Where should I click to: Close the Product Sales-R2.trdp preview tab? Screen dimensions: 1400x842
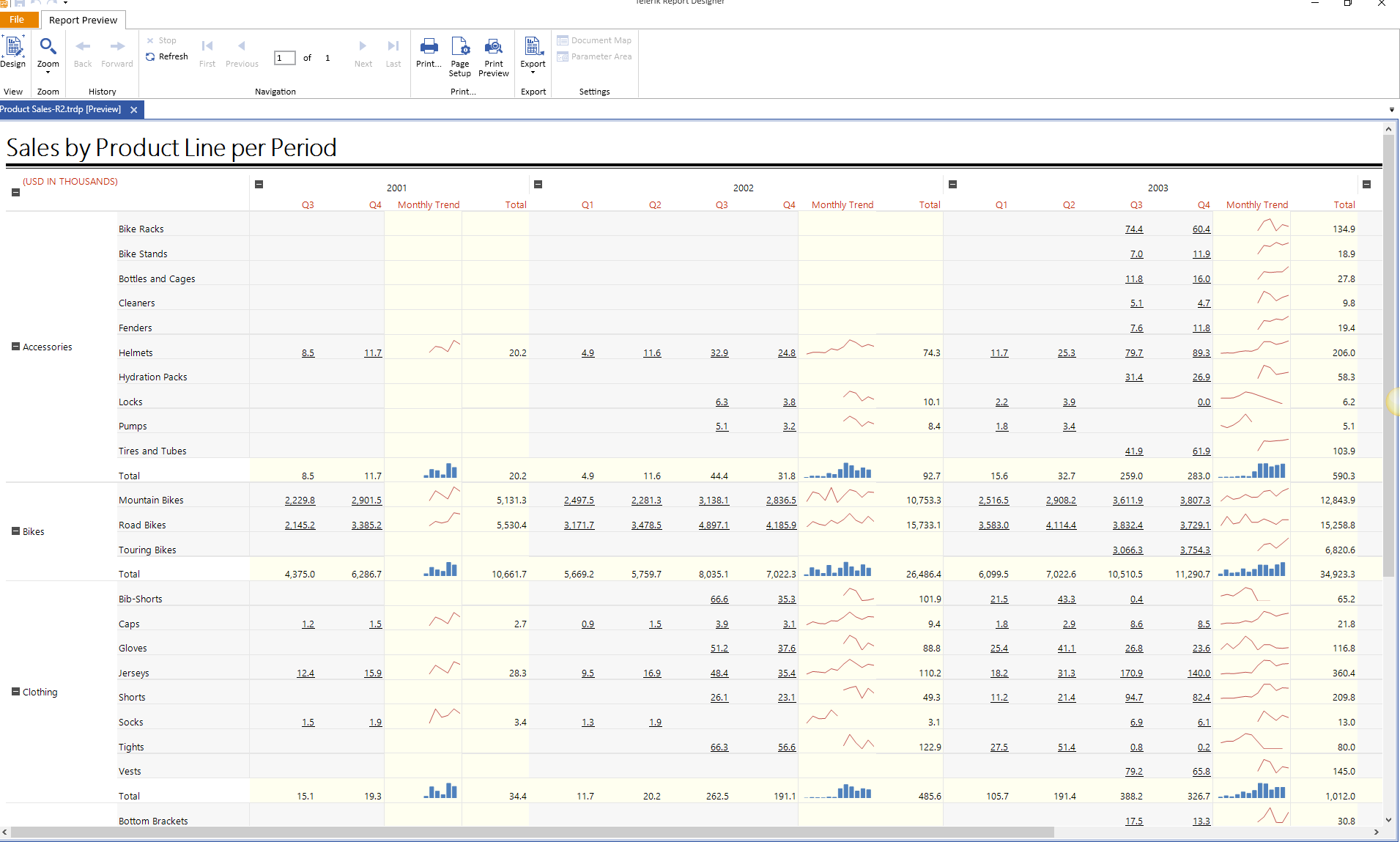133,110
